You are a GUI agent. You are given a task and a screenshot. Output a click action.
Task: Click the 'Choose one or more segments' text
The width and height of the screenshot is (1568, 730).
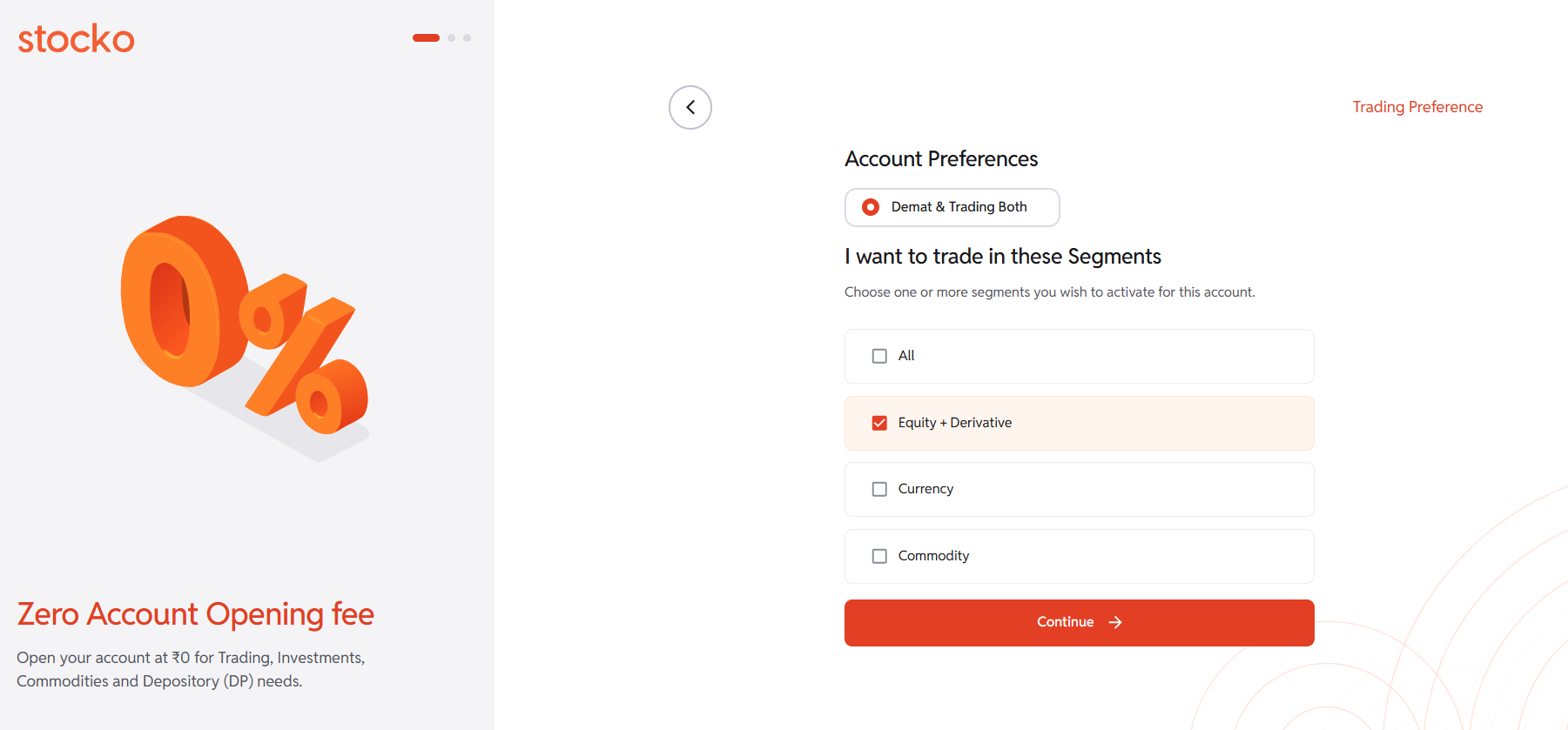(x=1049, y=292)
